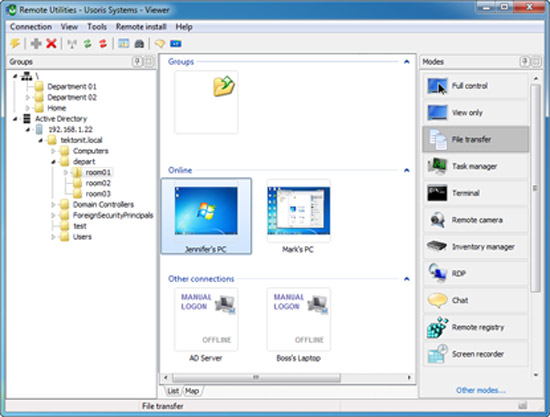Select Mark's PC thumbnail
This screenshot has height=417, width=550.
click(299, 216)
